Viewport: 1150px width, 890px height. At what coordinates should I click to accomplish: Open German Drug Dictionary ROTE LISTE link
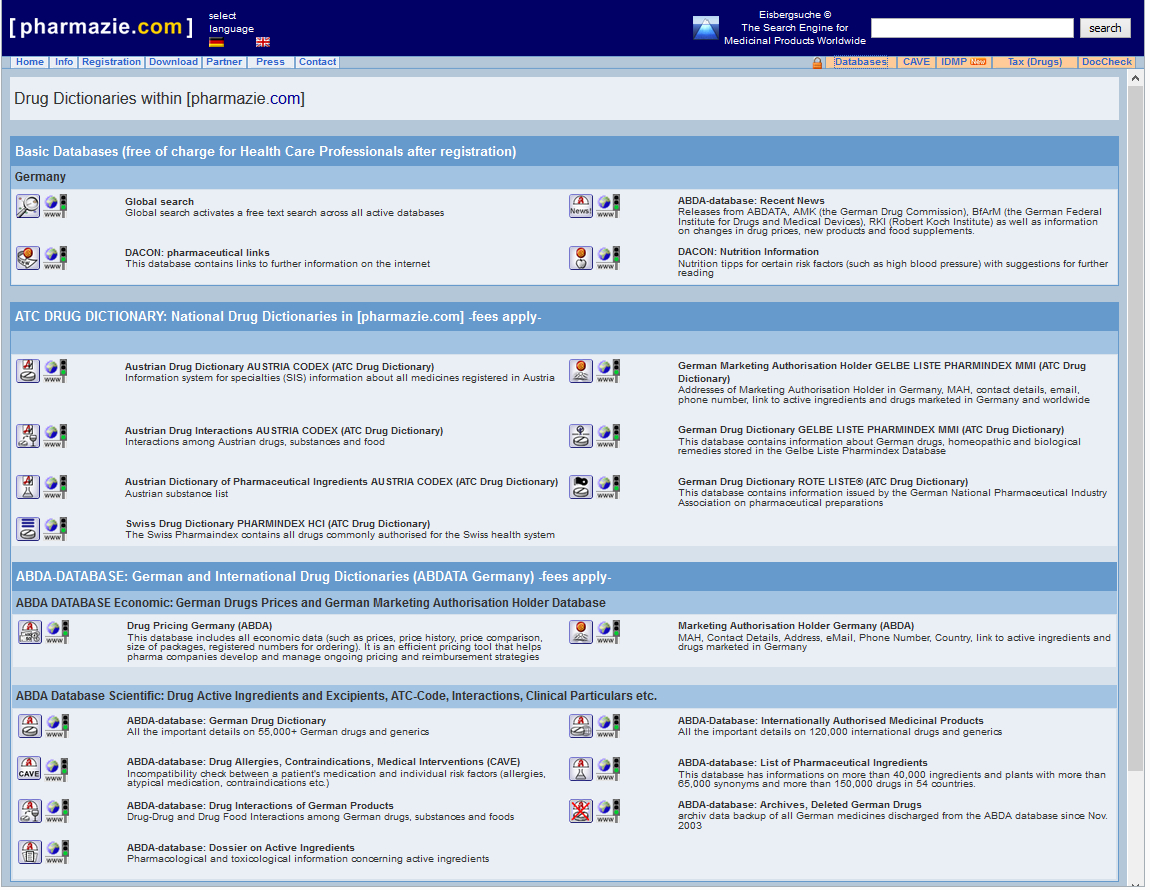[x=823, y=482]
